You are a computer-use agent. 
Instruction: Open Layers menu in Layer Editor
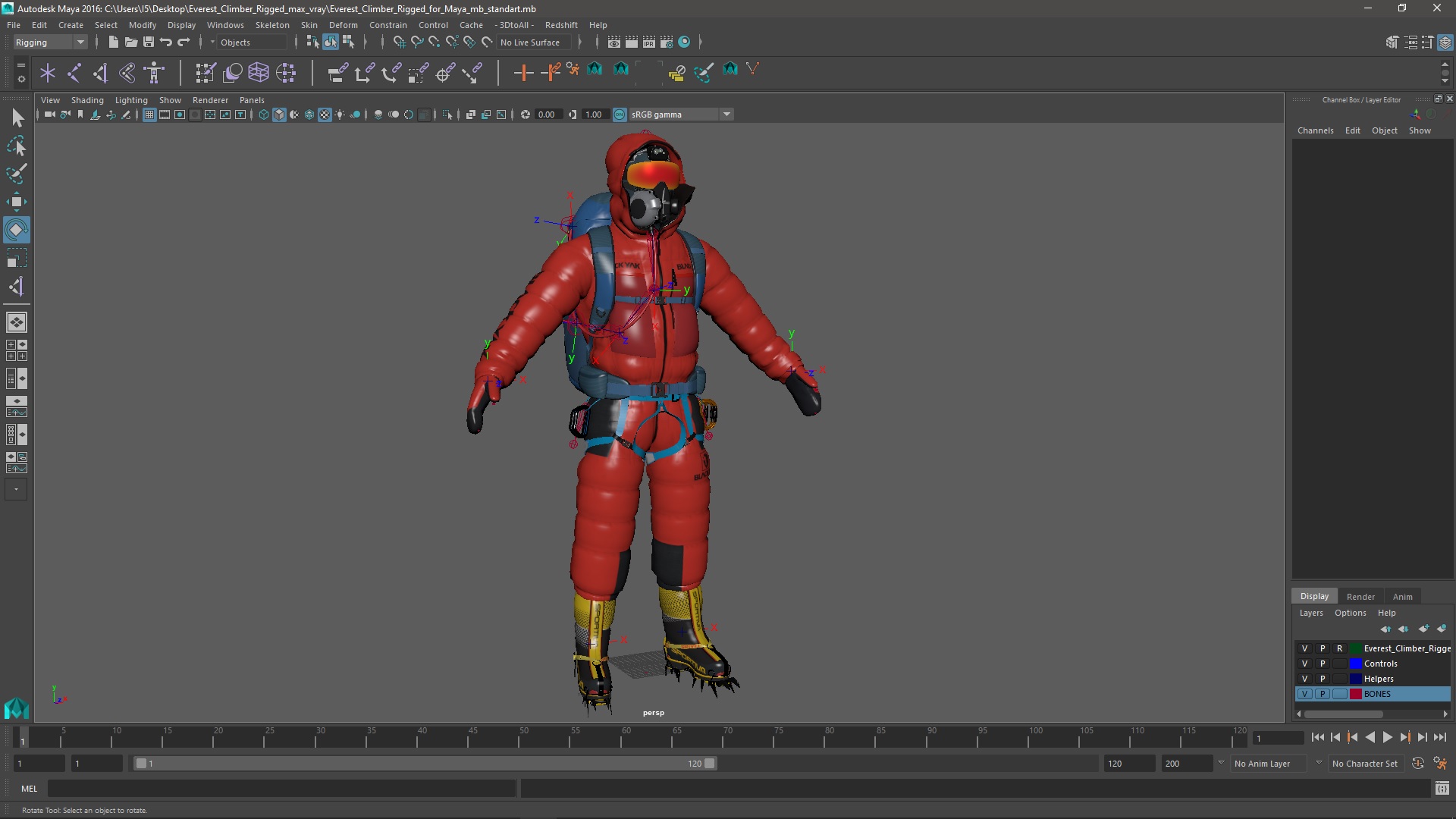1310,613
